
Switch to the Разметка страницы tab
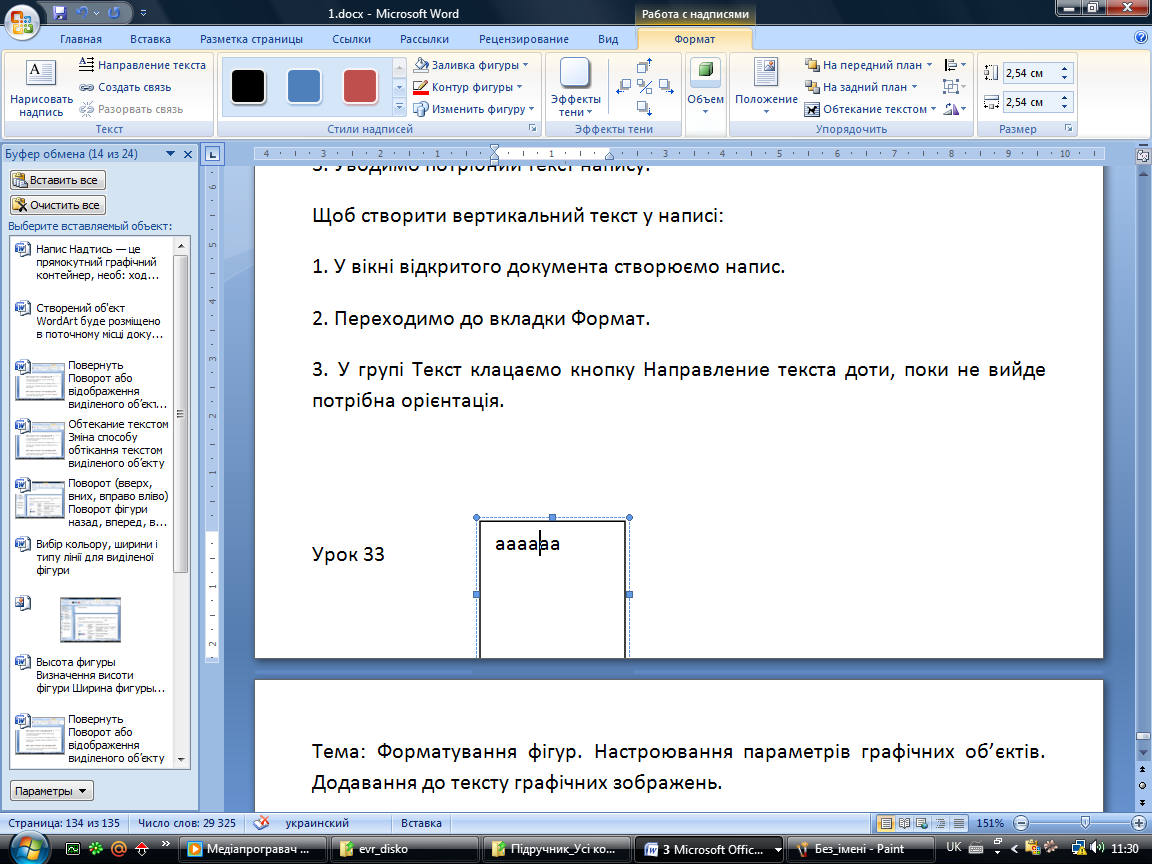coord(251,39)
